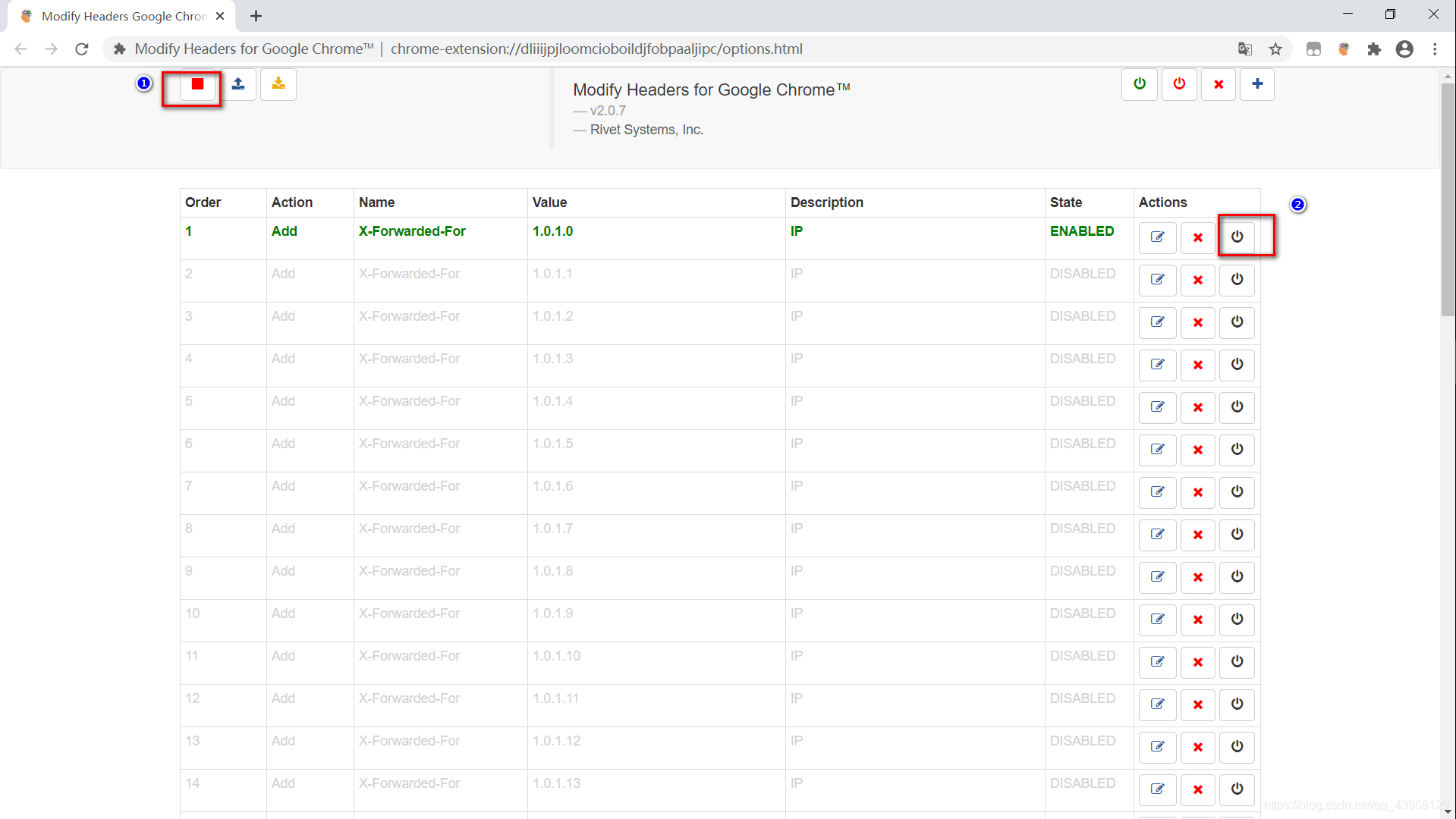The image size is (1456, 819).
Task: Enable header row 3 with power icon
Action: pyautogui.click(x=1237, y=322)
